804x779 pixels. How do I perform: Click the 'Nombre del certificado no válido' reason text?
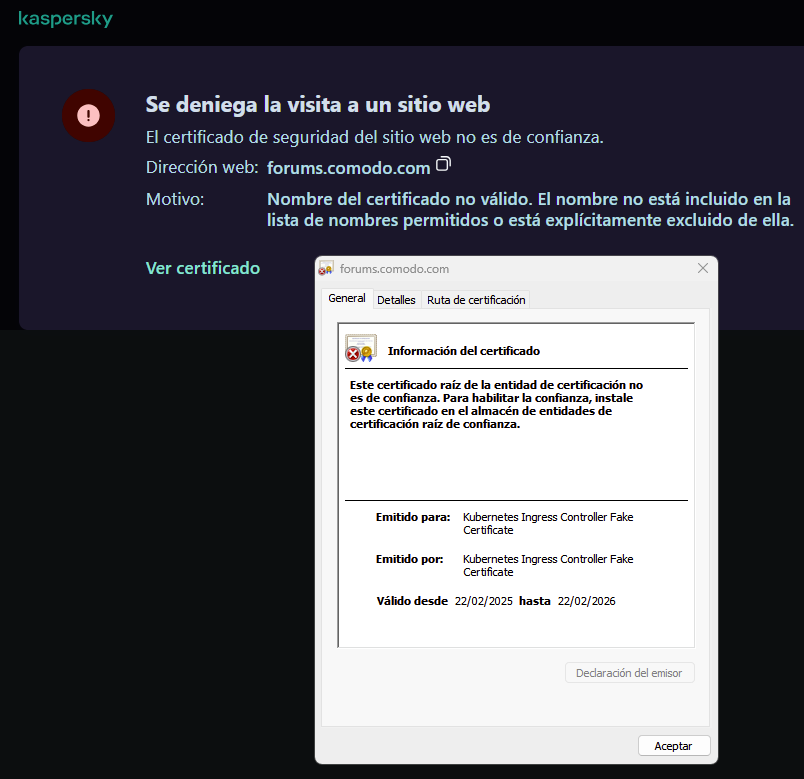click(x=530, y=209)
